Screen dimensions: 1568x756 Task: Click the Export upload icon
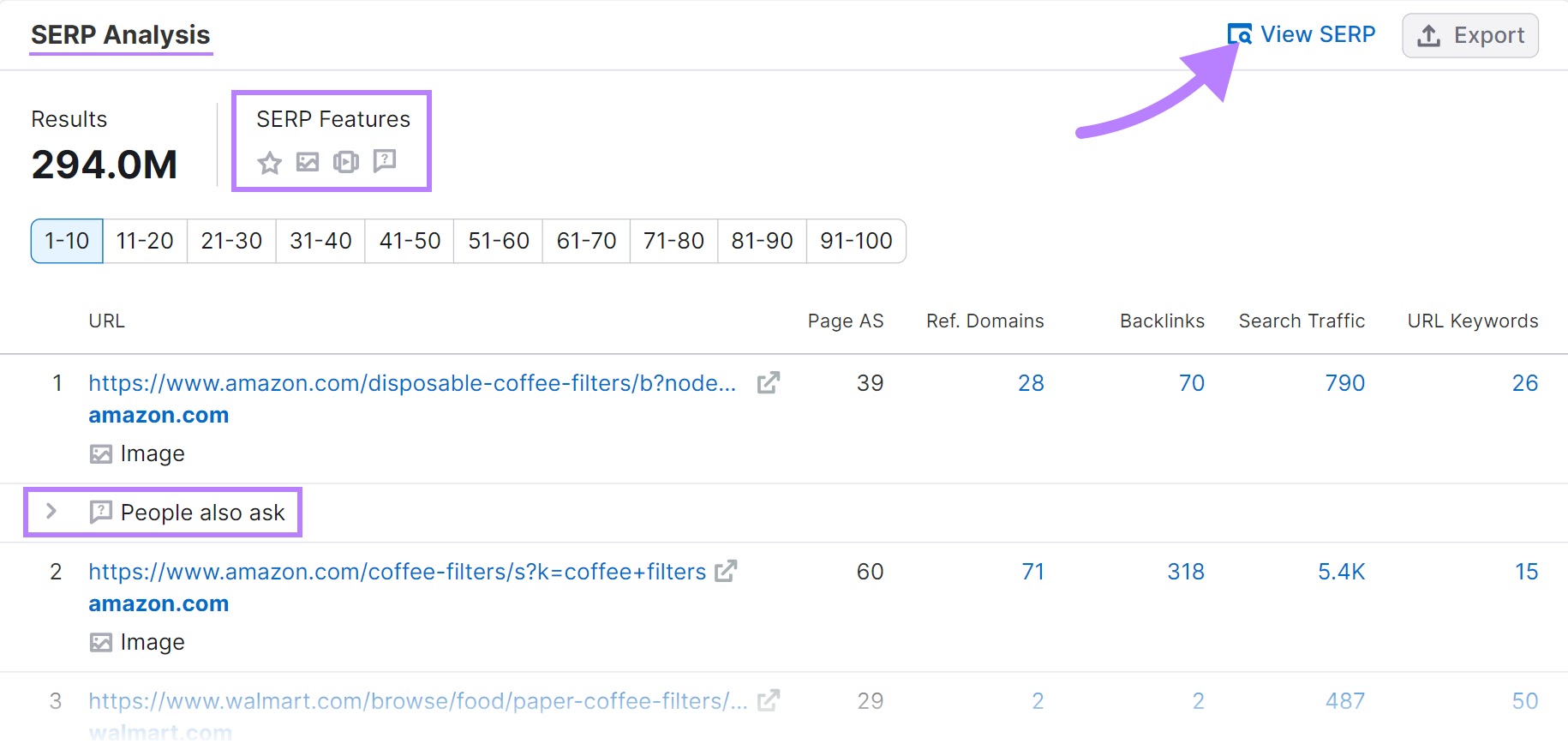click(1428, 36)
